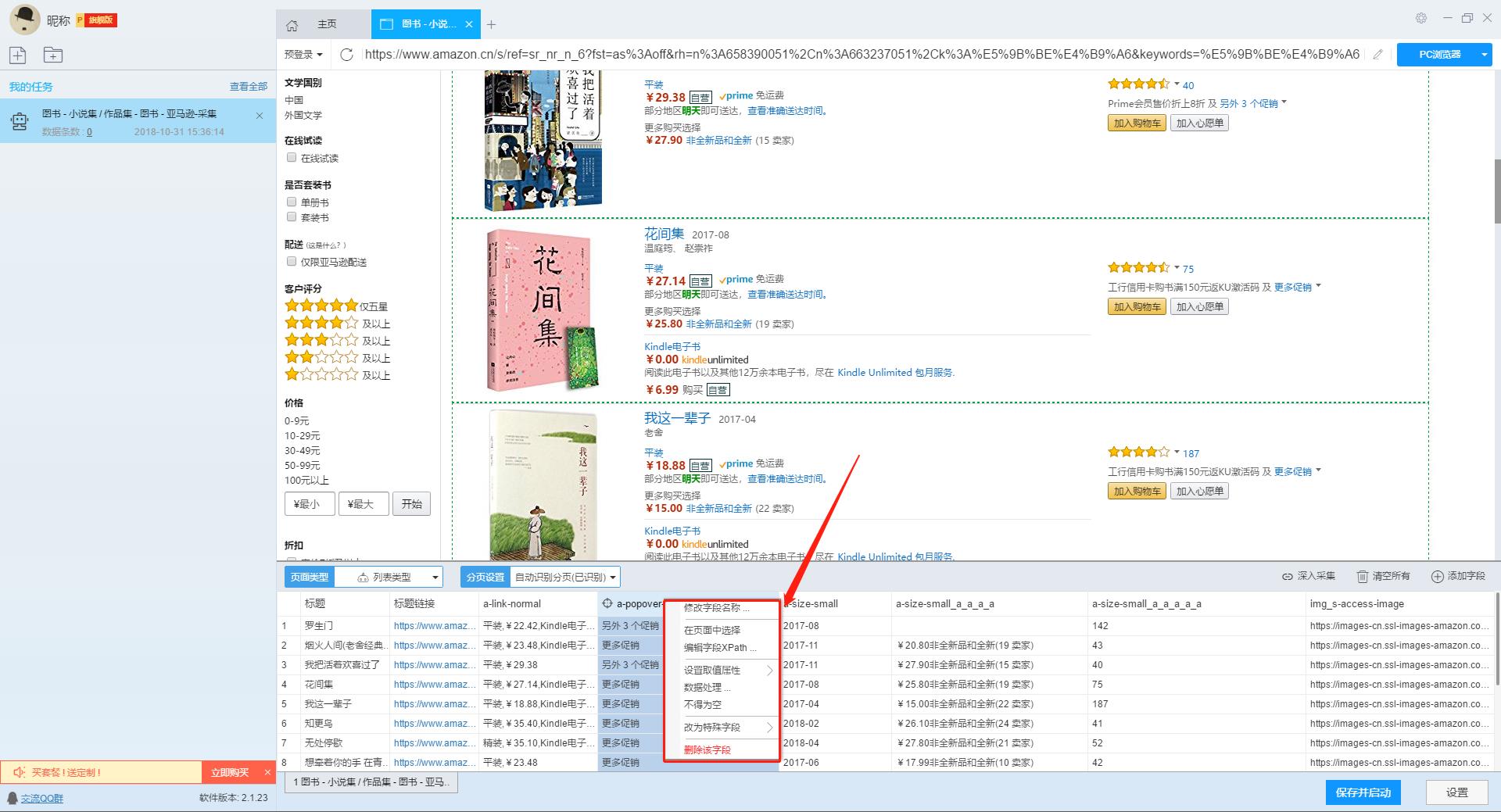Click the new task plus icon in sidebar
This screenshot has width=1501, height=812.
[18, 55]
